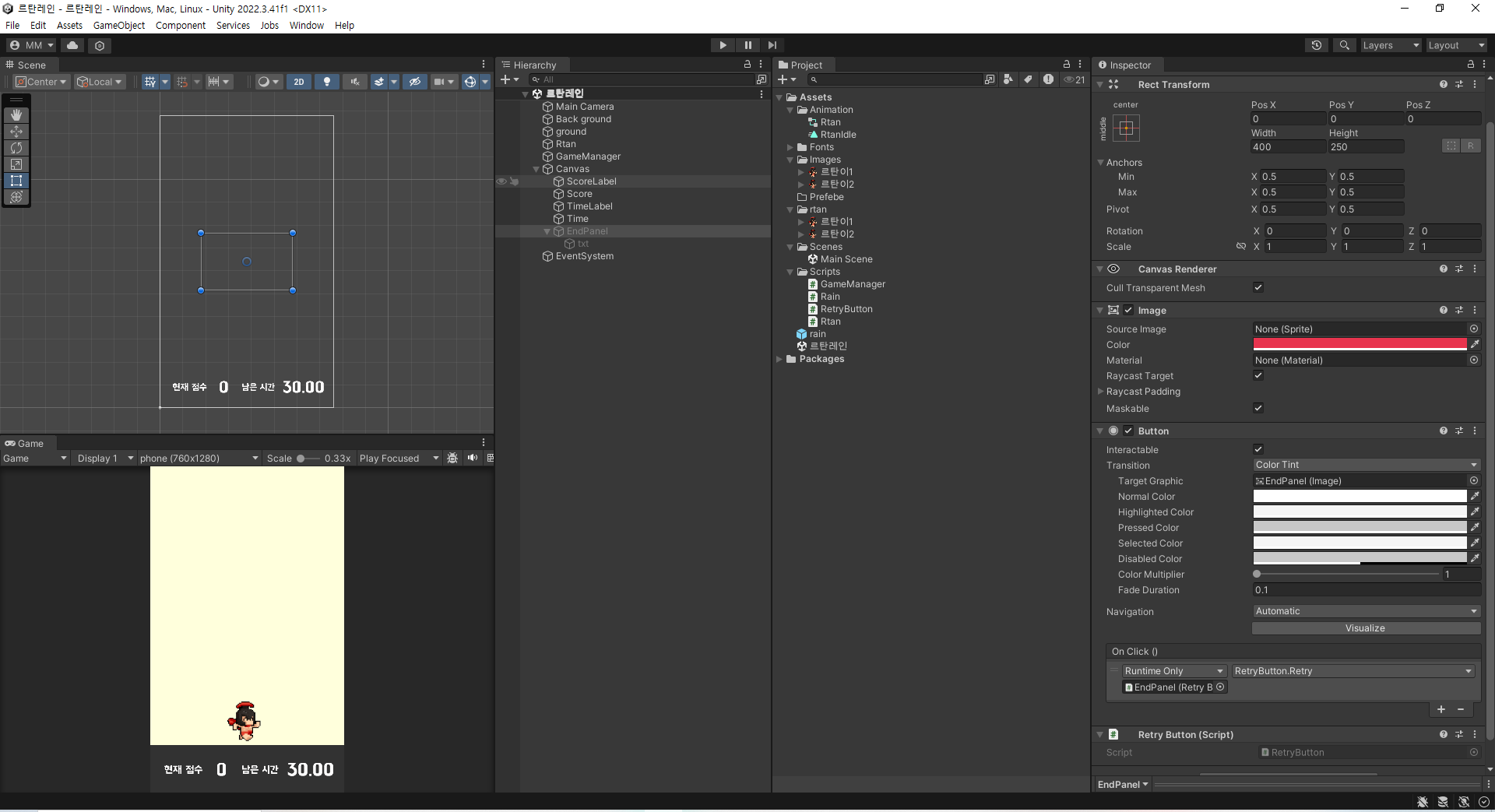
Task: Disable the Button component checkbox
Action: (x=1128, y=431)
